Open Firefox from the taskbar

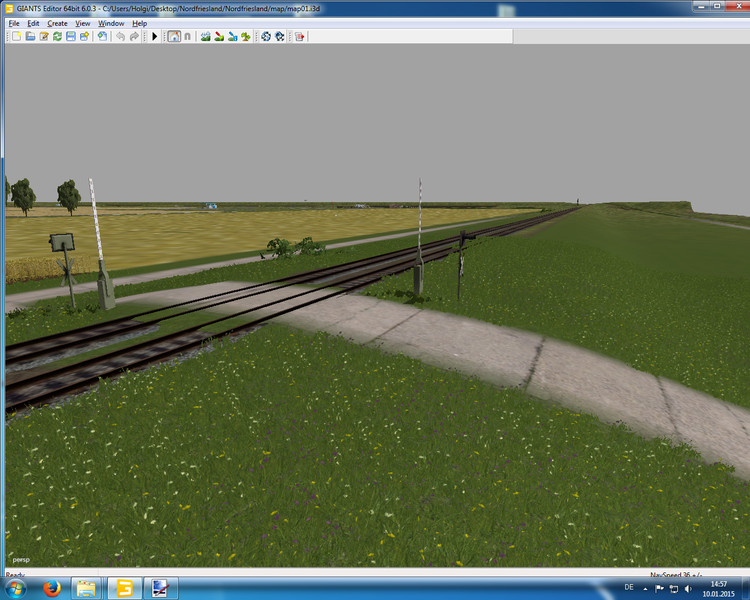coord(51,588)
